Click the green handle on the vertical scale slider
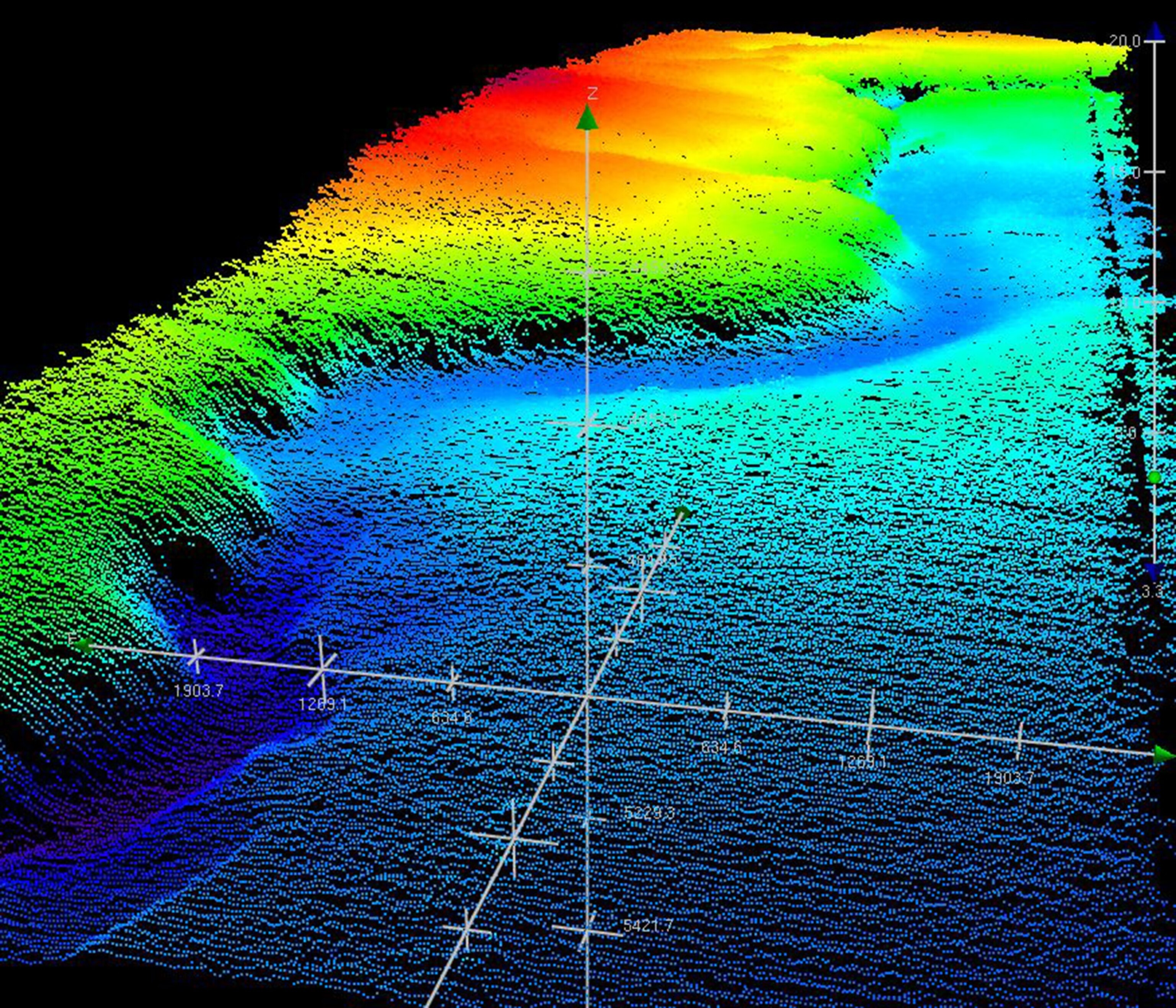The width and height of the screenshot is (1176, 1008). click(x=1155, y=478)
